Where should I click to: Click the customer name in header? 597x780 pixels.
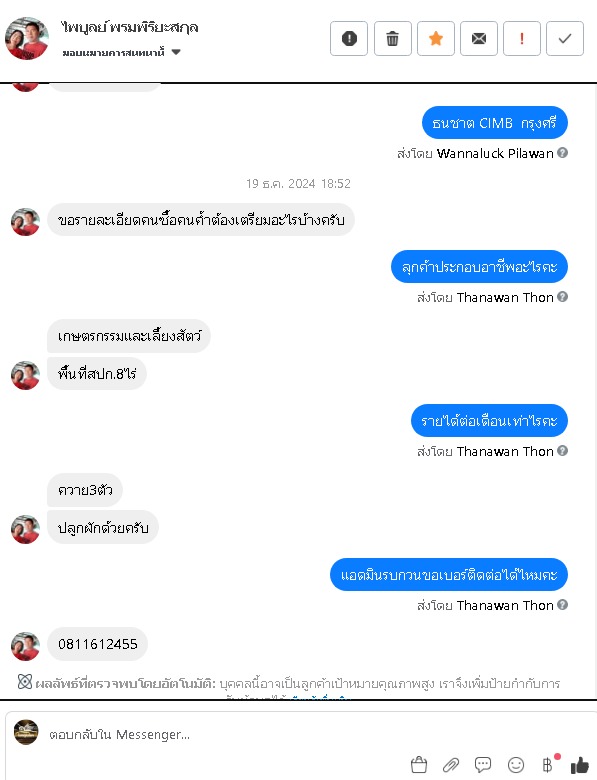(x=130, y=27)
